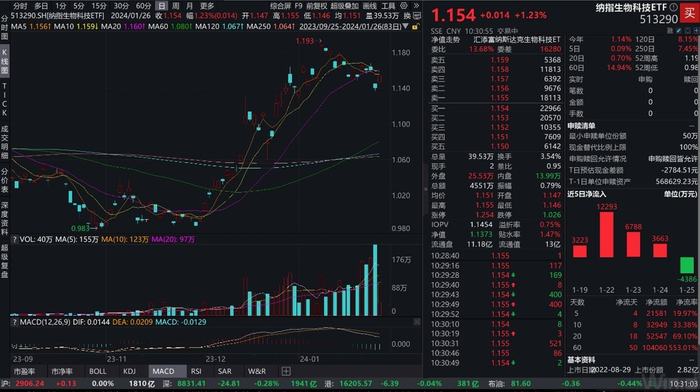
Task: Open 深度资料 sidebar tab
Action: click(4, 218)
